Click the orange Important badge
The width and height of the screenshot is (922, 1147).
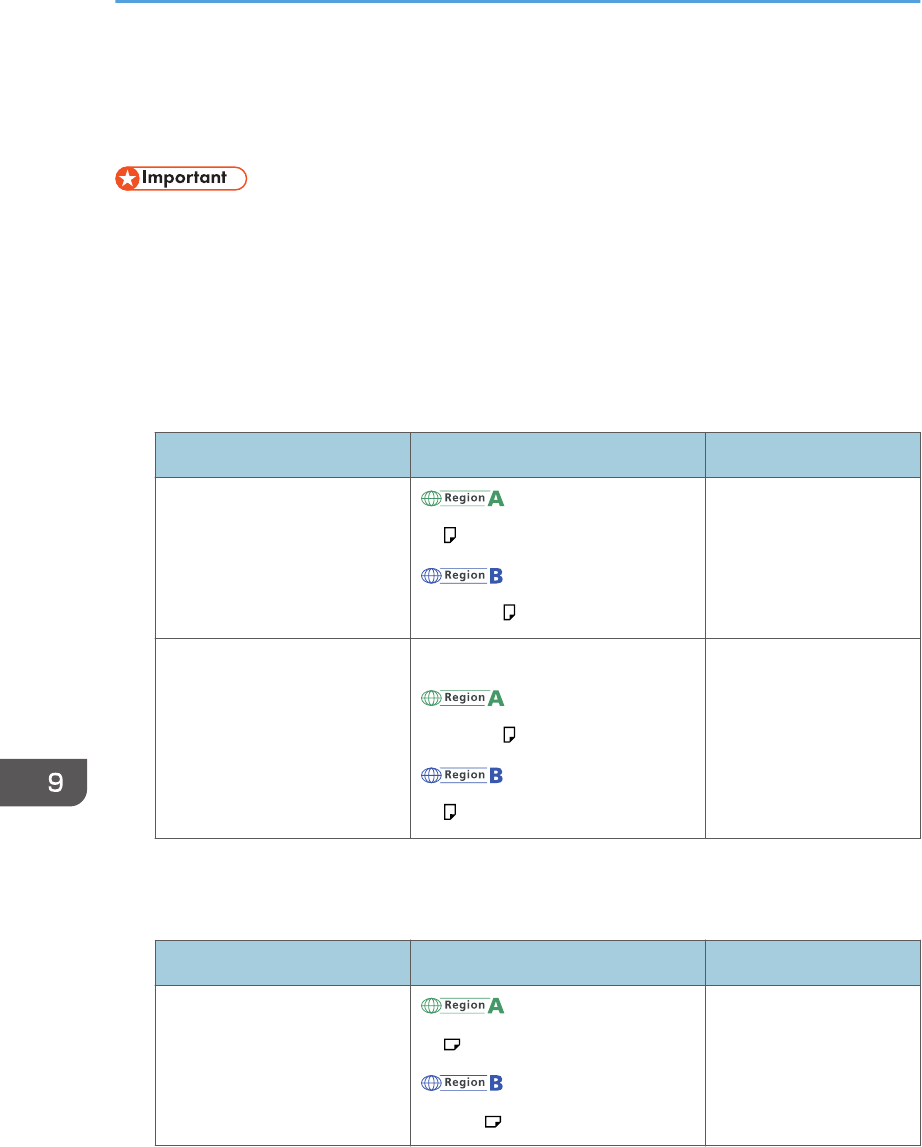pos(181,179)
